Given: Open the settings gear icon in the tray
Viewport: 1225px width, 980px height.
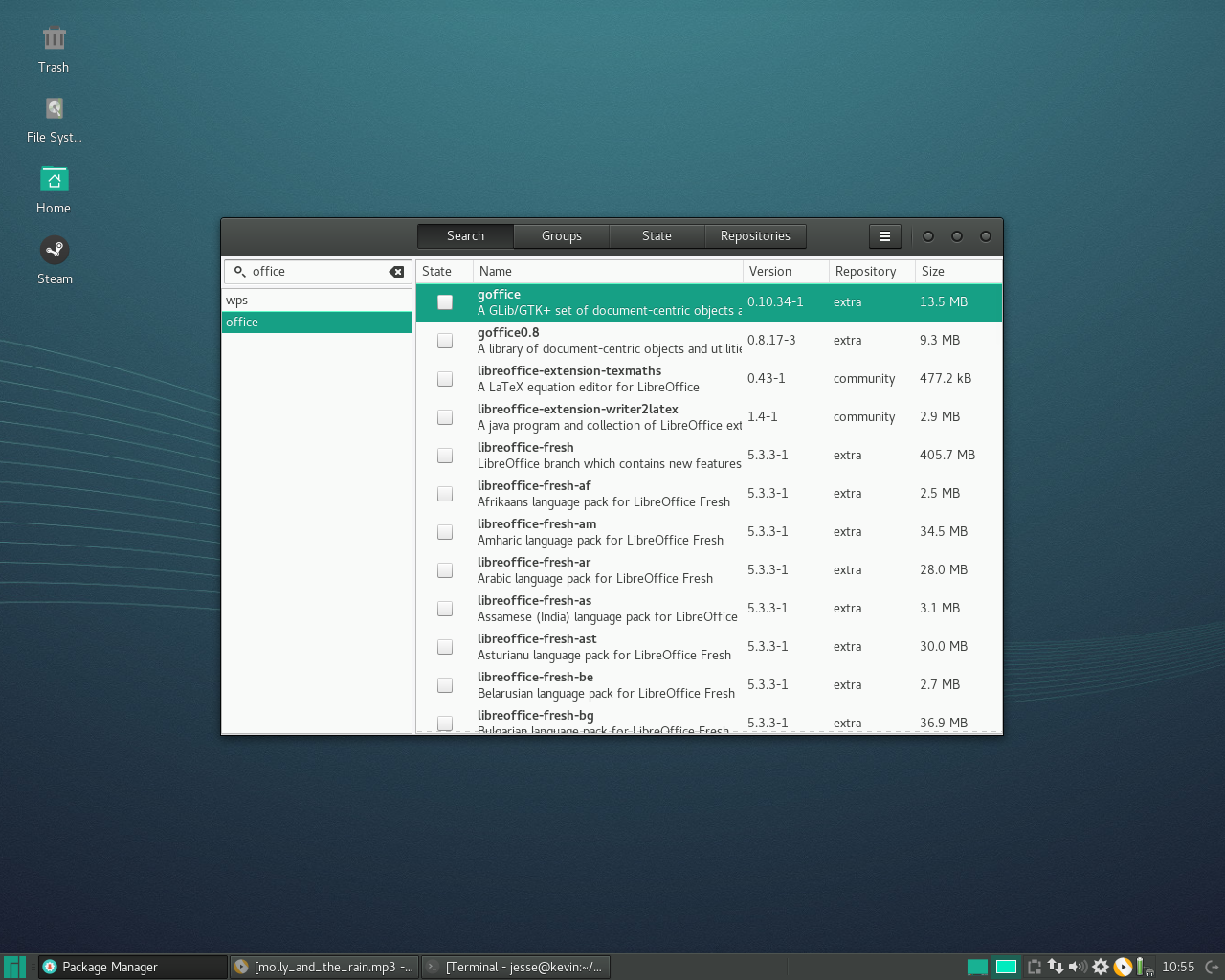Looking at the screenshot, I should (1101, 967).
